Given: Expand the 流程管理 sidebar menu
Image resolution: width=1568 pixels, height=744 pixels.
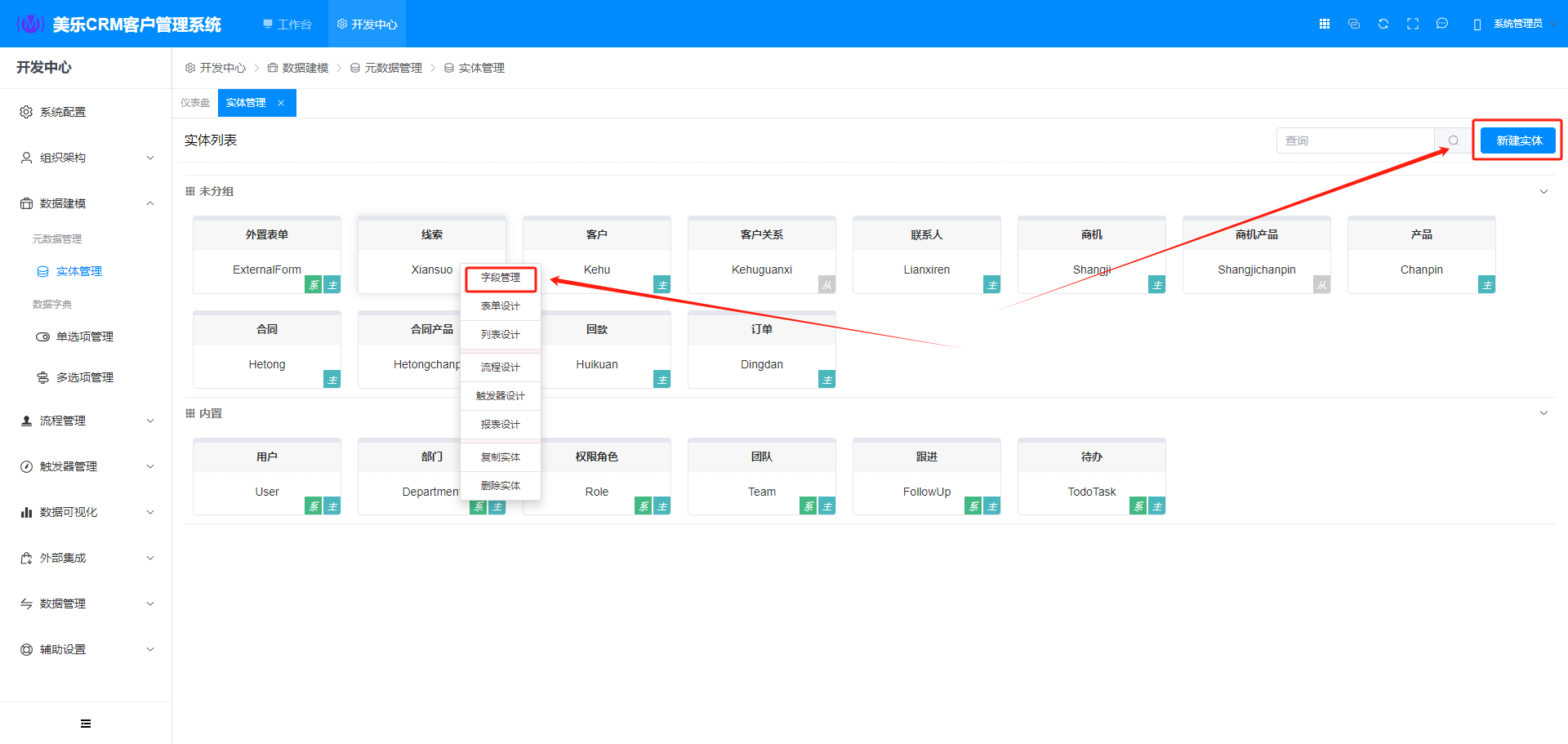Looking at the screenshot, I should click(x=86, y=421).
